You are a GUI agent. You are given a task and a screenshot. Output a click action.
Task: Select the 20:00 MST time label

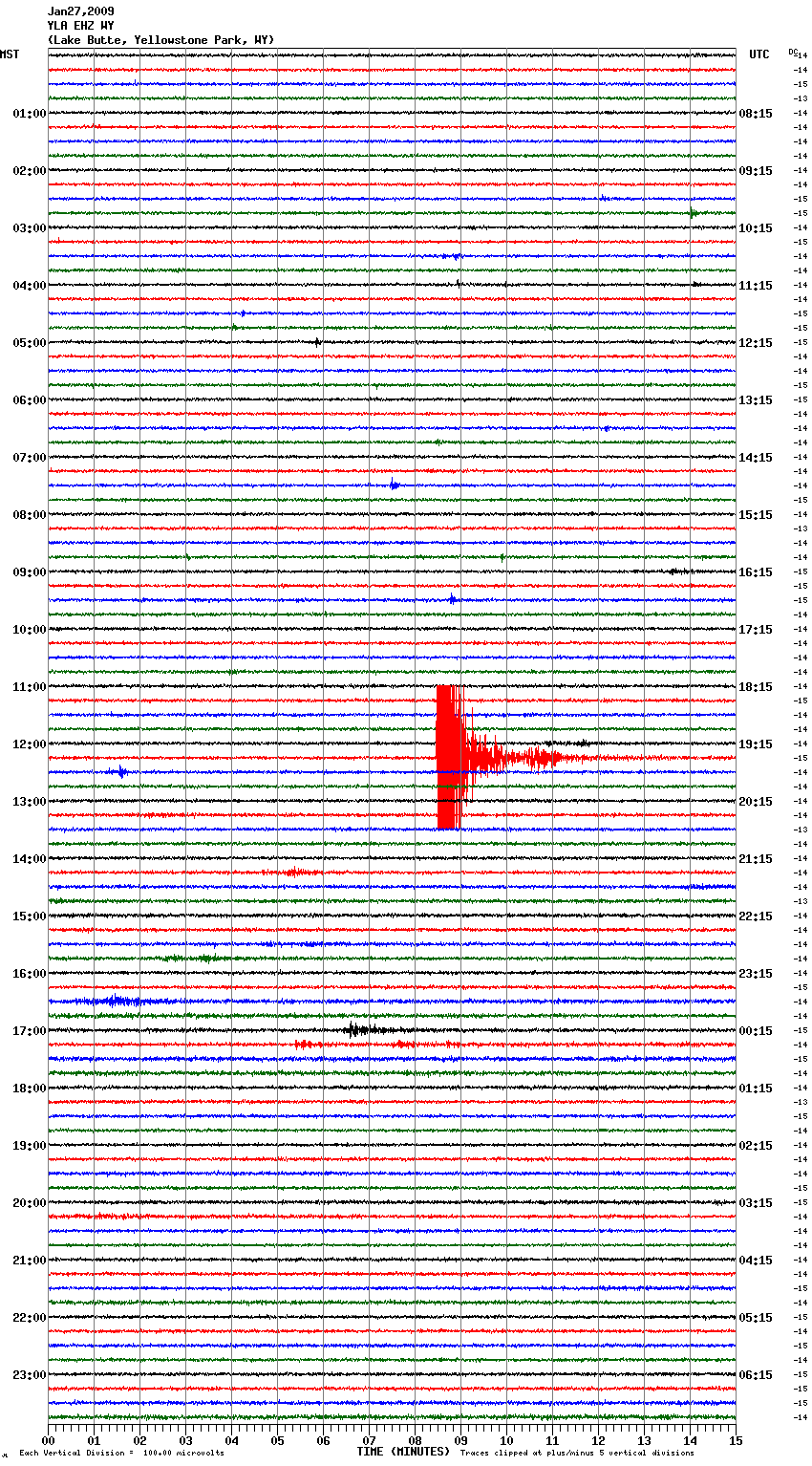[x=30, y=1203]
